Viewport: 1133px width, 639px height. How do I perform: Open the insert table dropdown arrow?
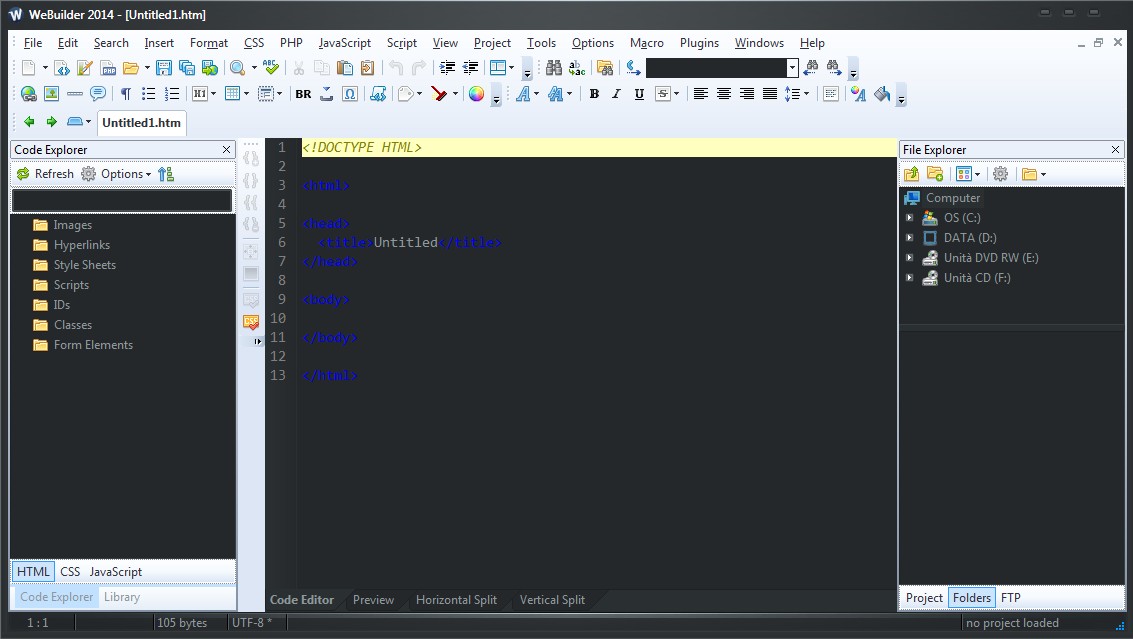pyautogui.click(x=246, y=94)
